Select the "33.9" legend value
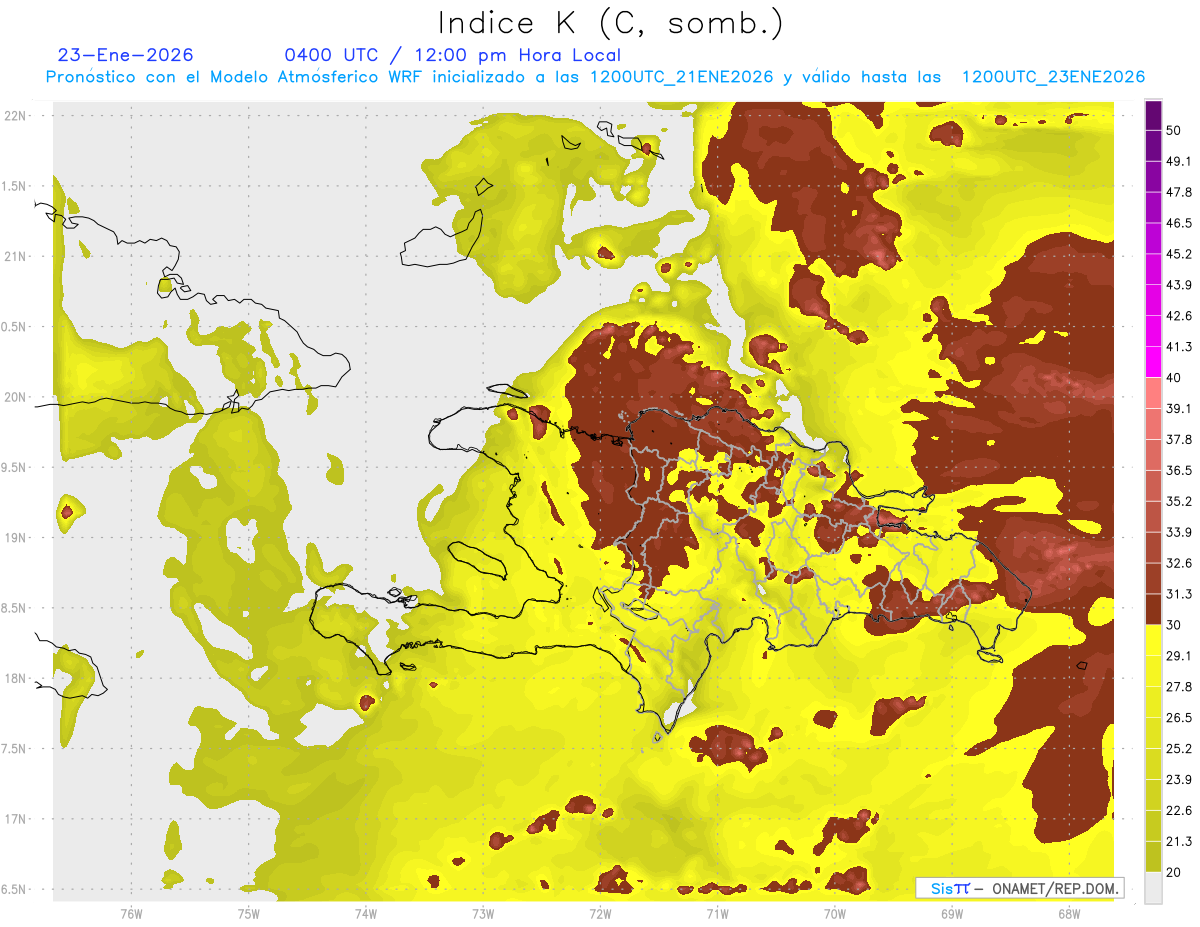 click(x=1179, y=532)
